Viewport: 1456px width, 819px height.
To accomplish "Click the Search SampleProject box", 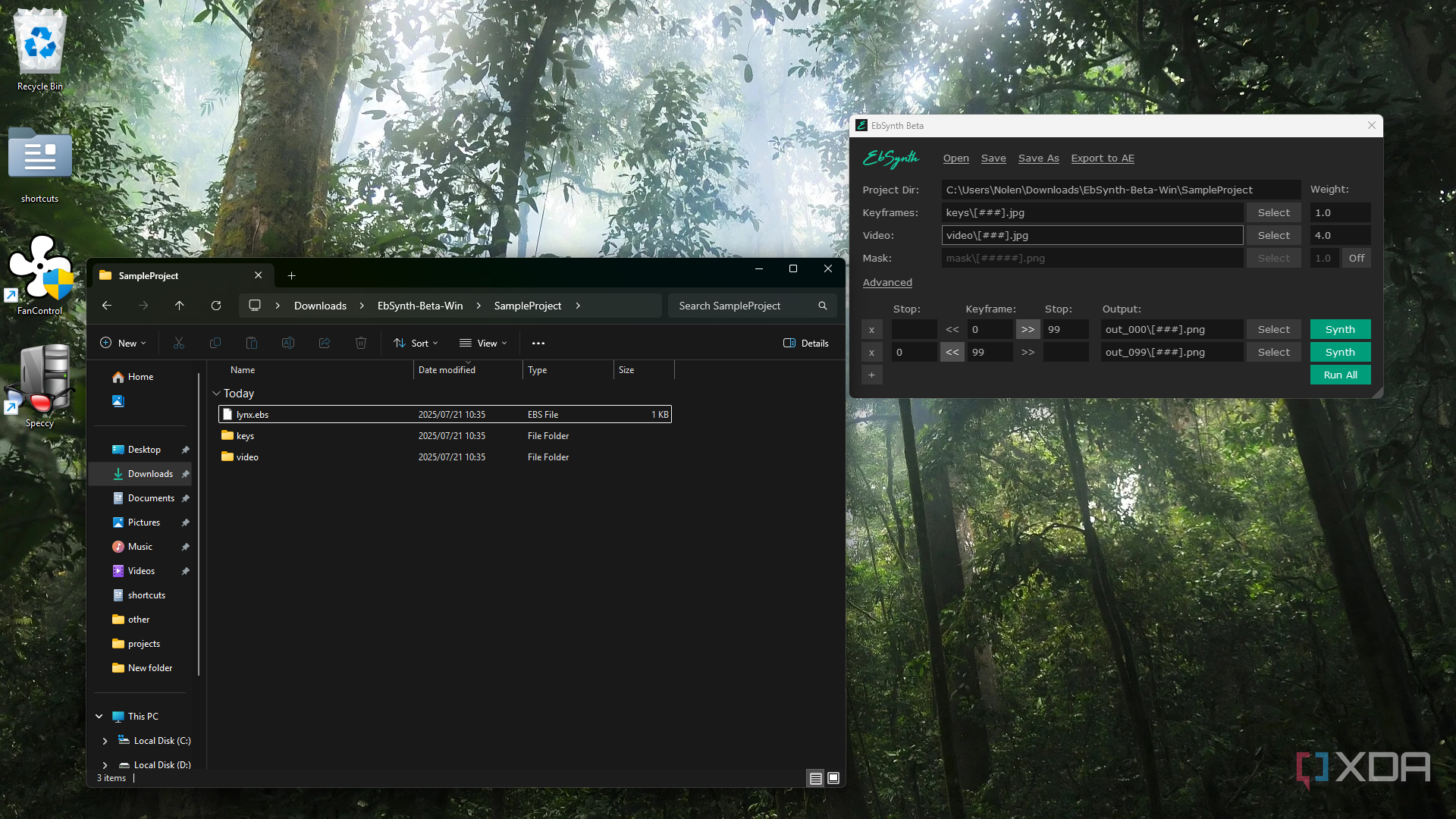I will 753,306.
